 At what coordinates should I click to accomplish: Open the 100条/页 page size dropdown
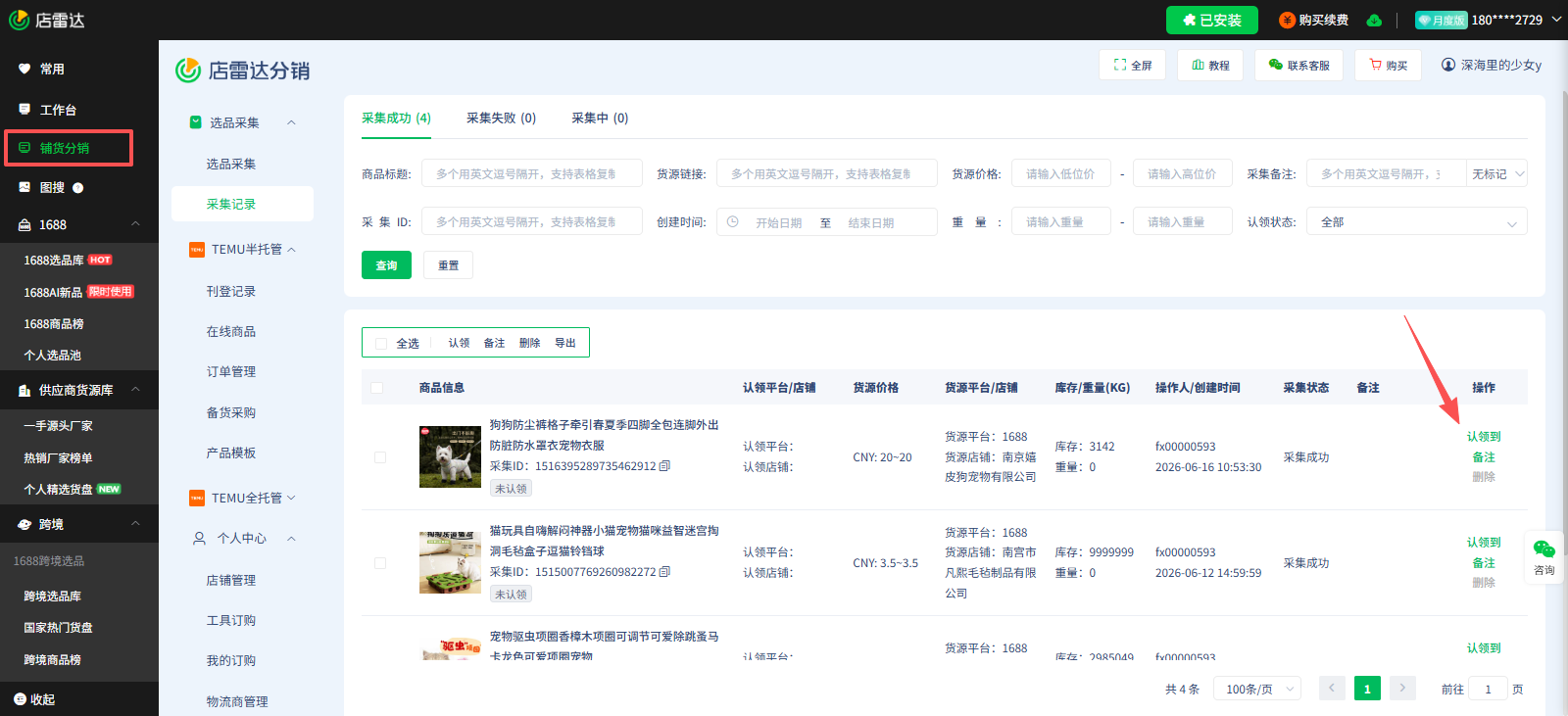point(1257,689)
